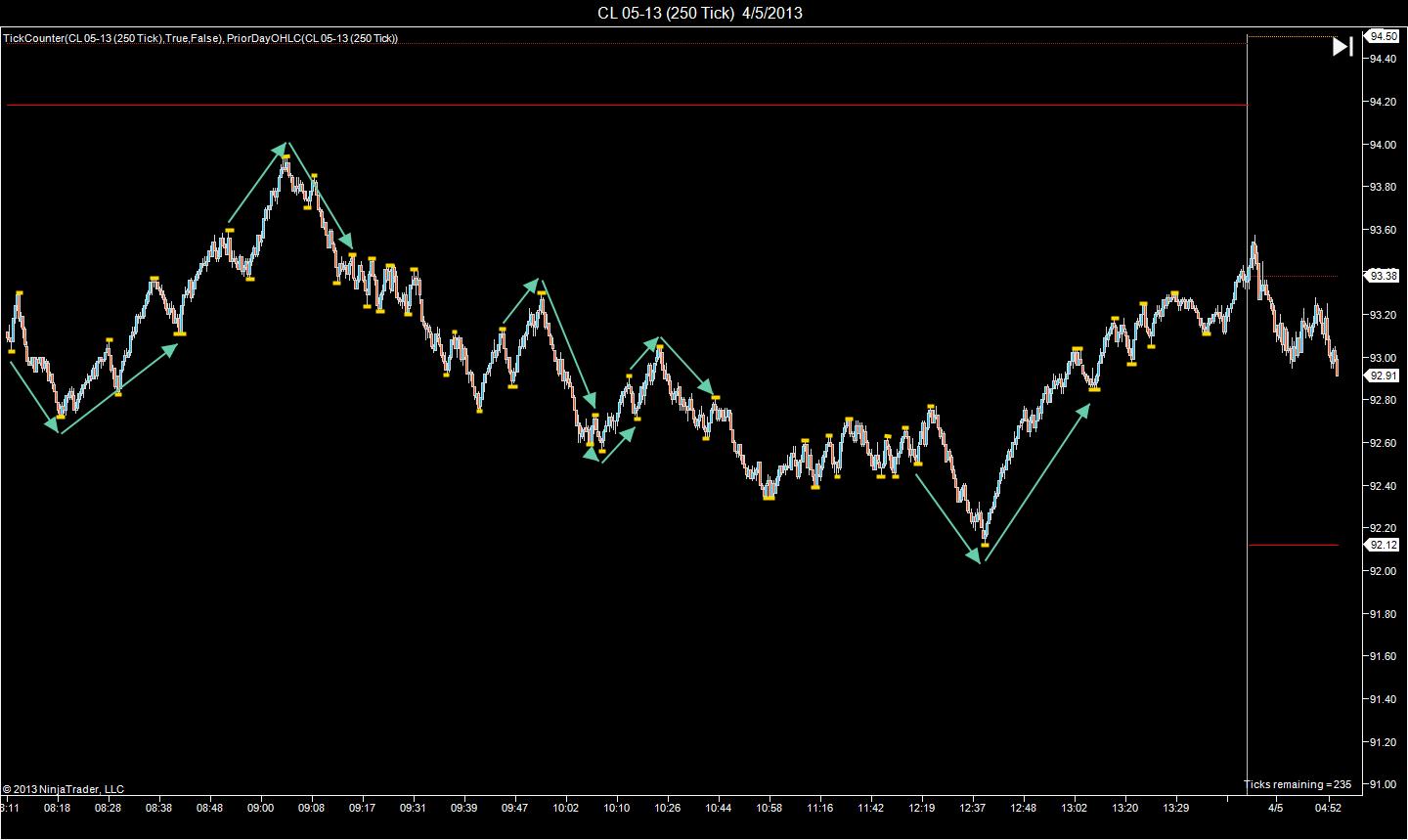Click the 04:52 time axis label

(x=1327, y=809)
